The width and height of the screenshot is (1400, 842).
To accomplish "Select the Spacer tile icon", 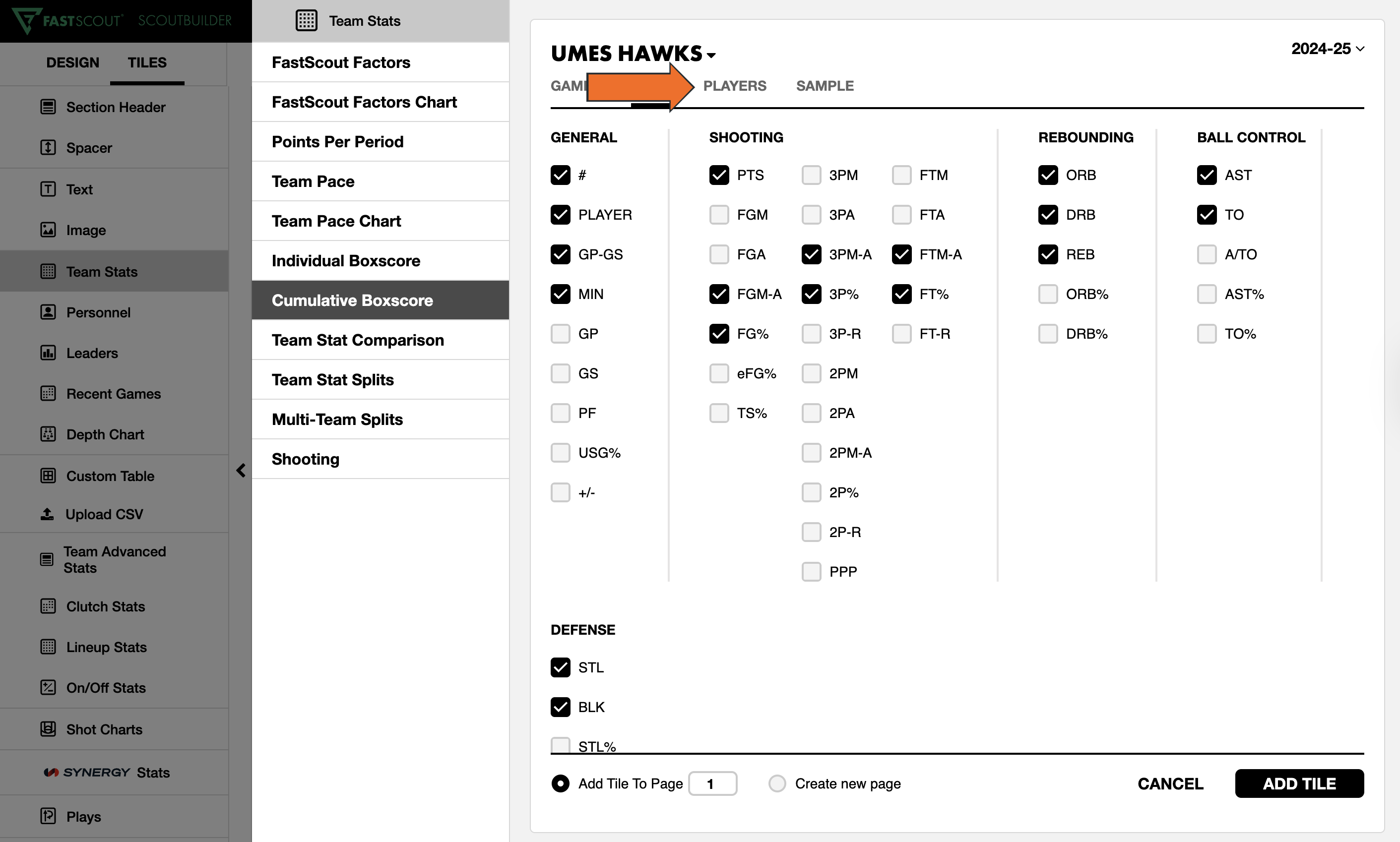I will 48,147.
